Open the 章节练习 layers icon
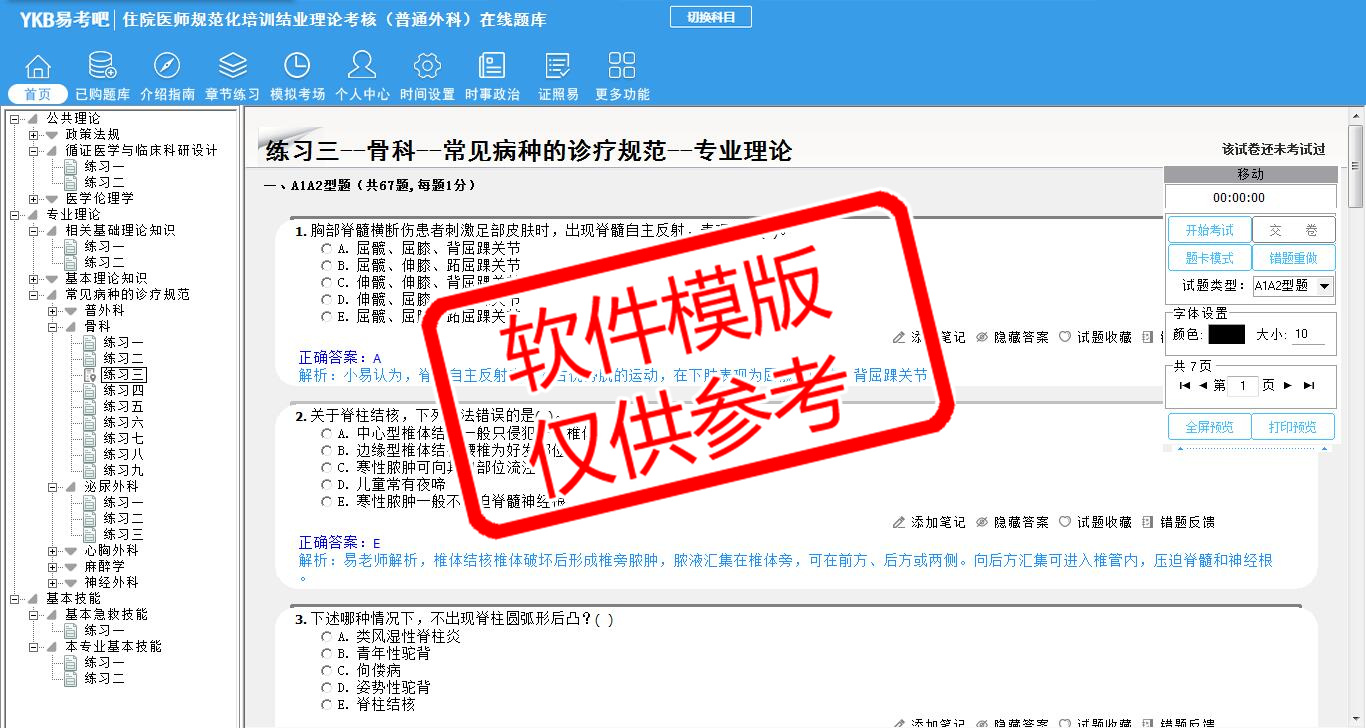This screenshot has height=728, width=1366. [232, 67]
